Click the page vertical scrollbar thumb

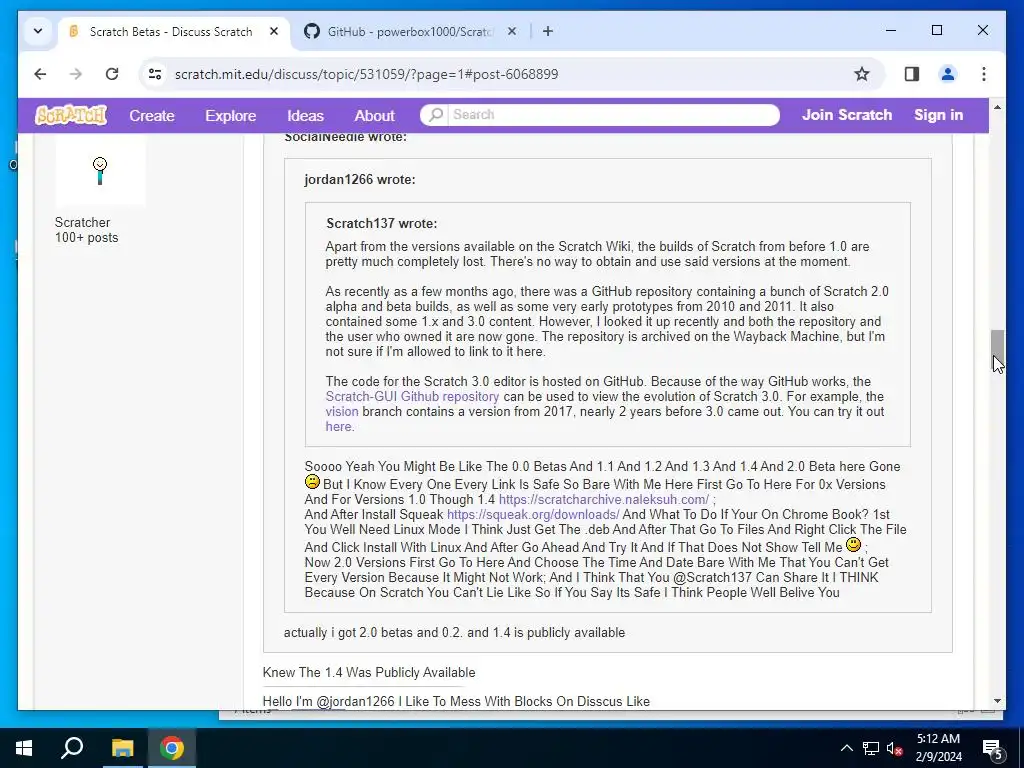click(997, 349)
